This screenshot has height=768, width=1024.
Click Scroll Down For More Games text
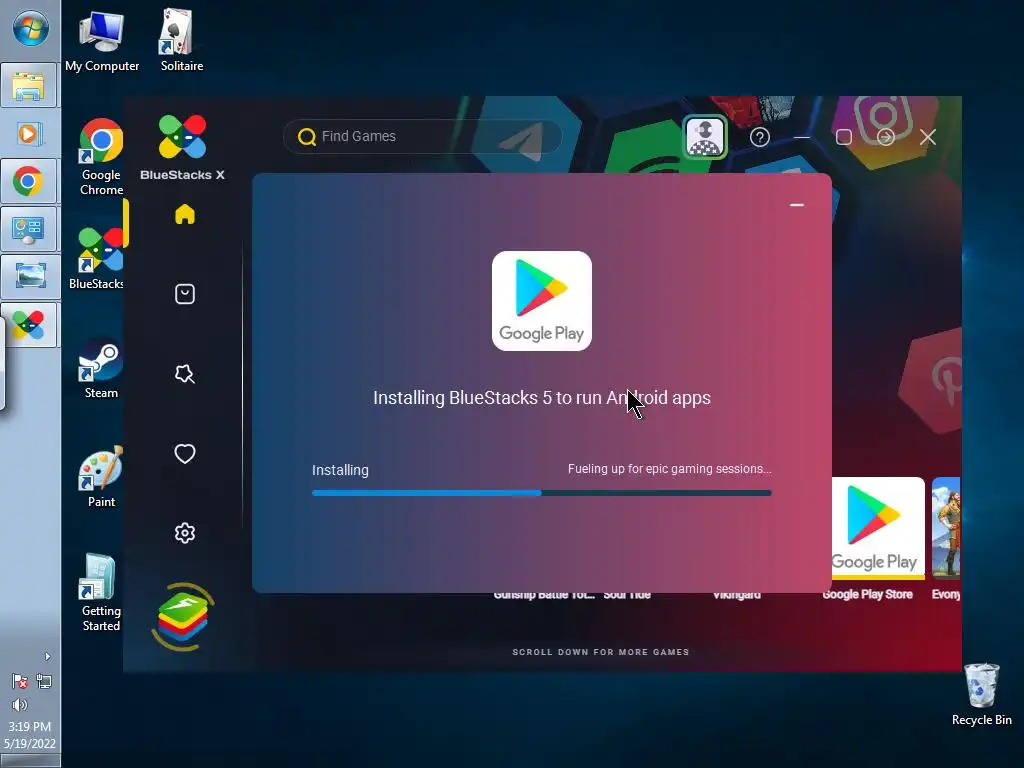click(600, 652)
